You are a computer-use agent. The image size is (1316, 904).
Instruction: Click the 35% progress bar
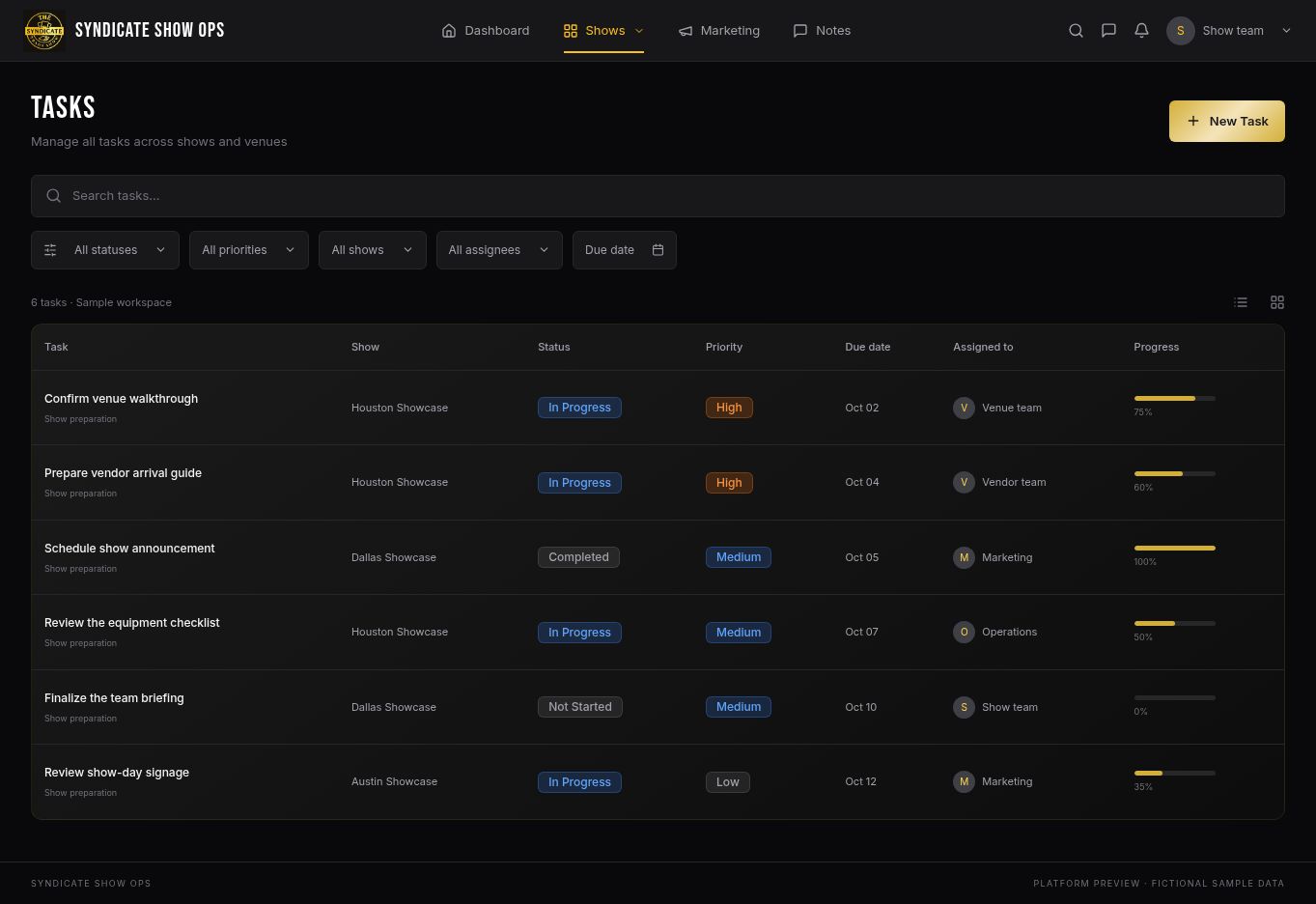[x=1174, y=773]
